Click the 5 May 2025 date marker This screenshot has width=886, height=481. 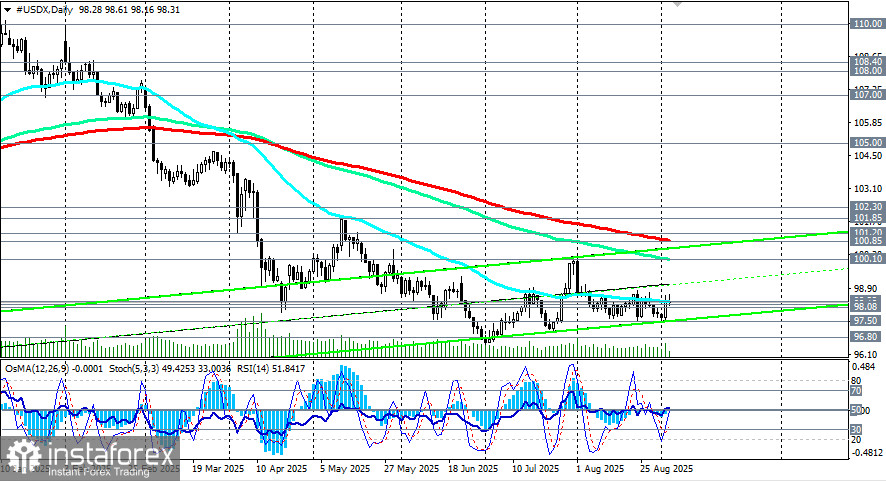point(345,469)
